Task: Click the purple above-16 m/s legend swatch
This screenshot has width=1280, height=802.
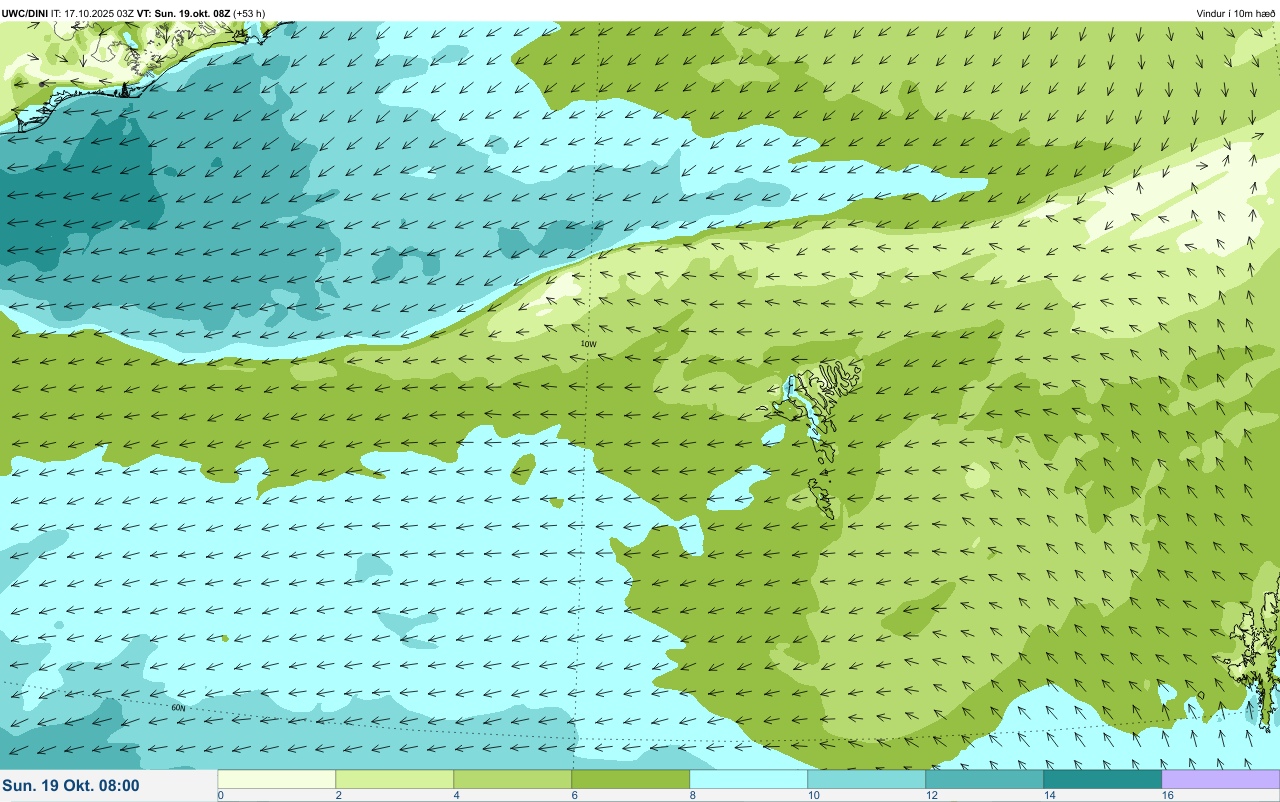Action: (x=1220, y=779)
